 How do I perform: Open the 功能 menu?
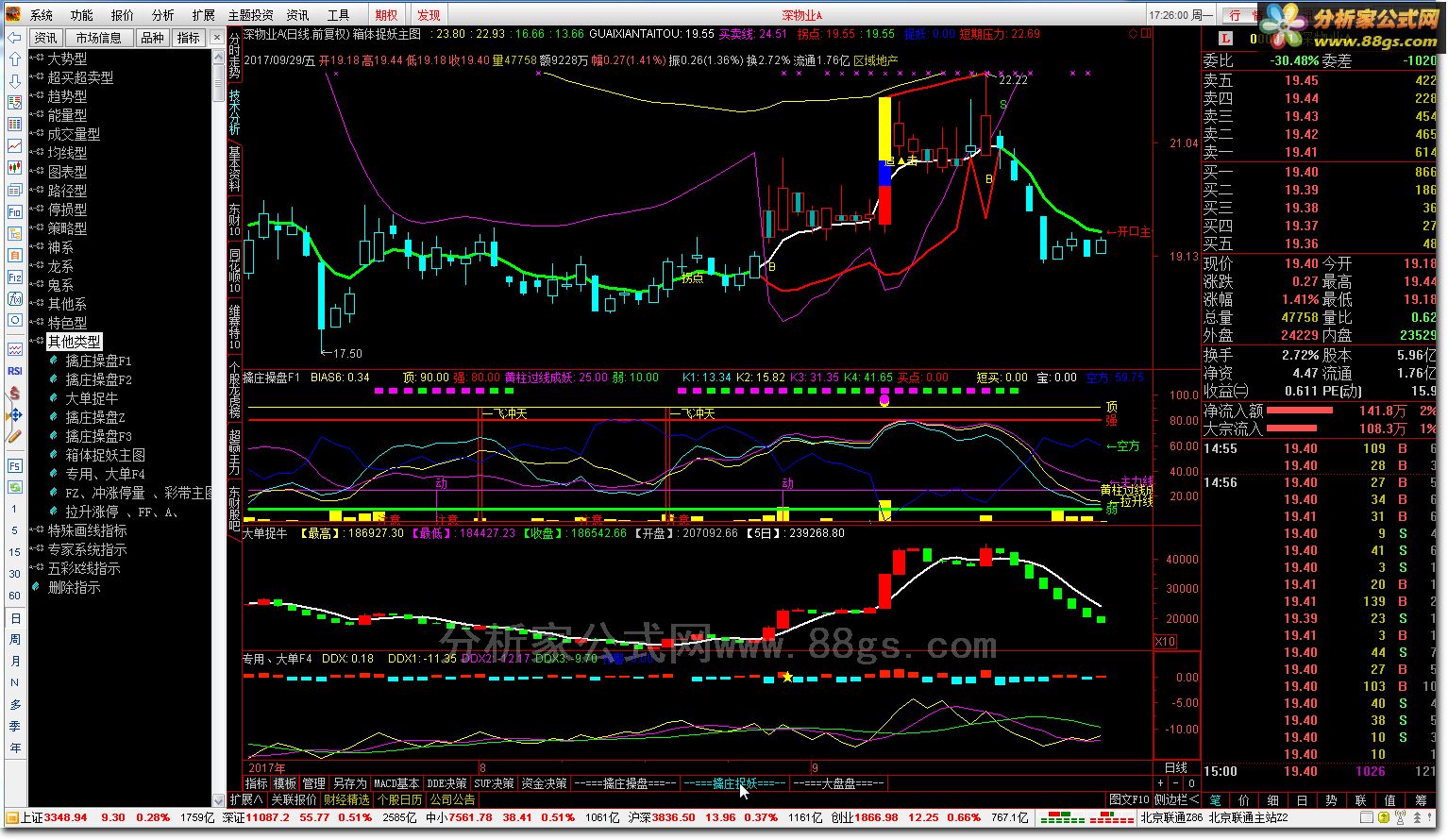pyautogui.click(x=81, y=15)
